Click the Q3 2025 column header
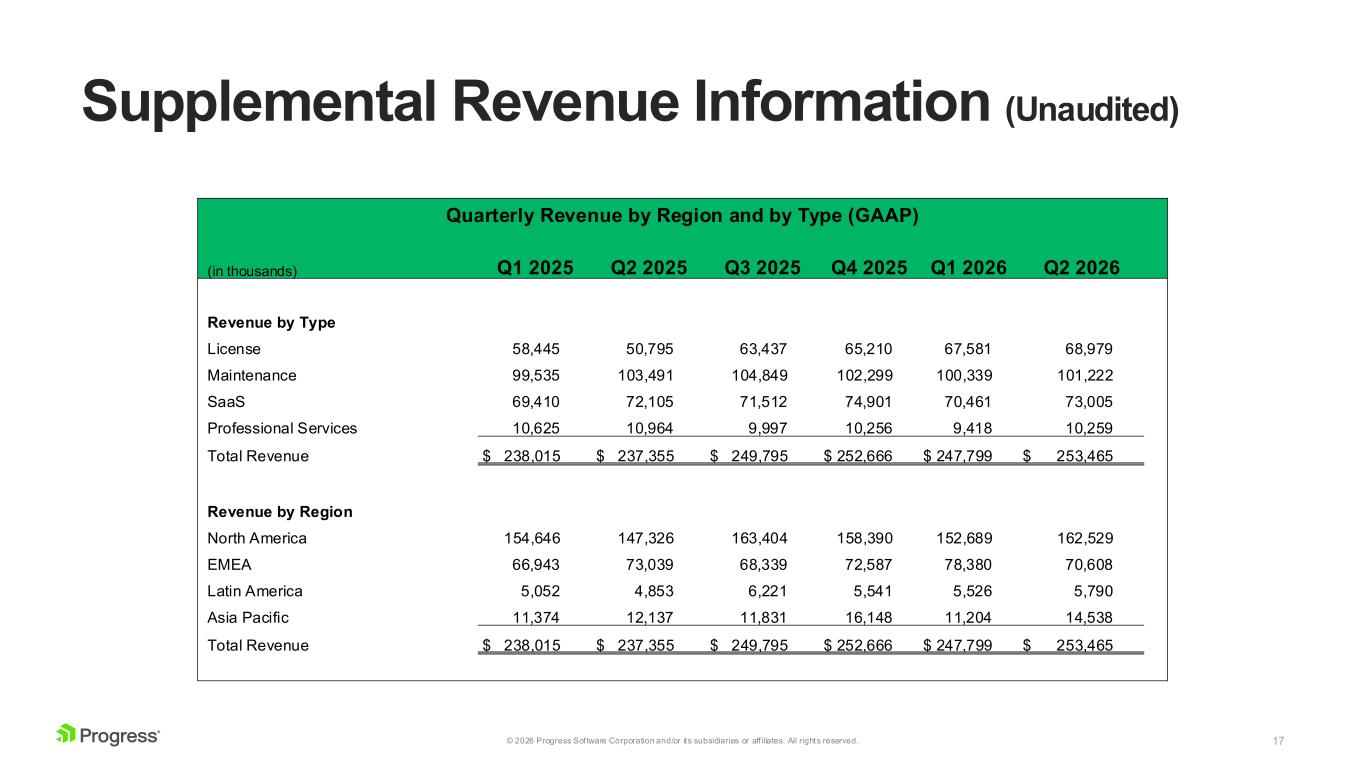This screenshot has width=1365, height=768. click(762, 267)
